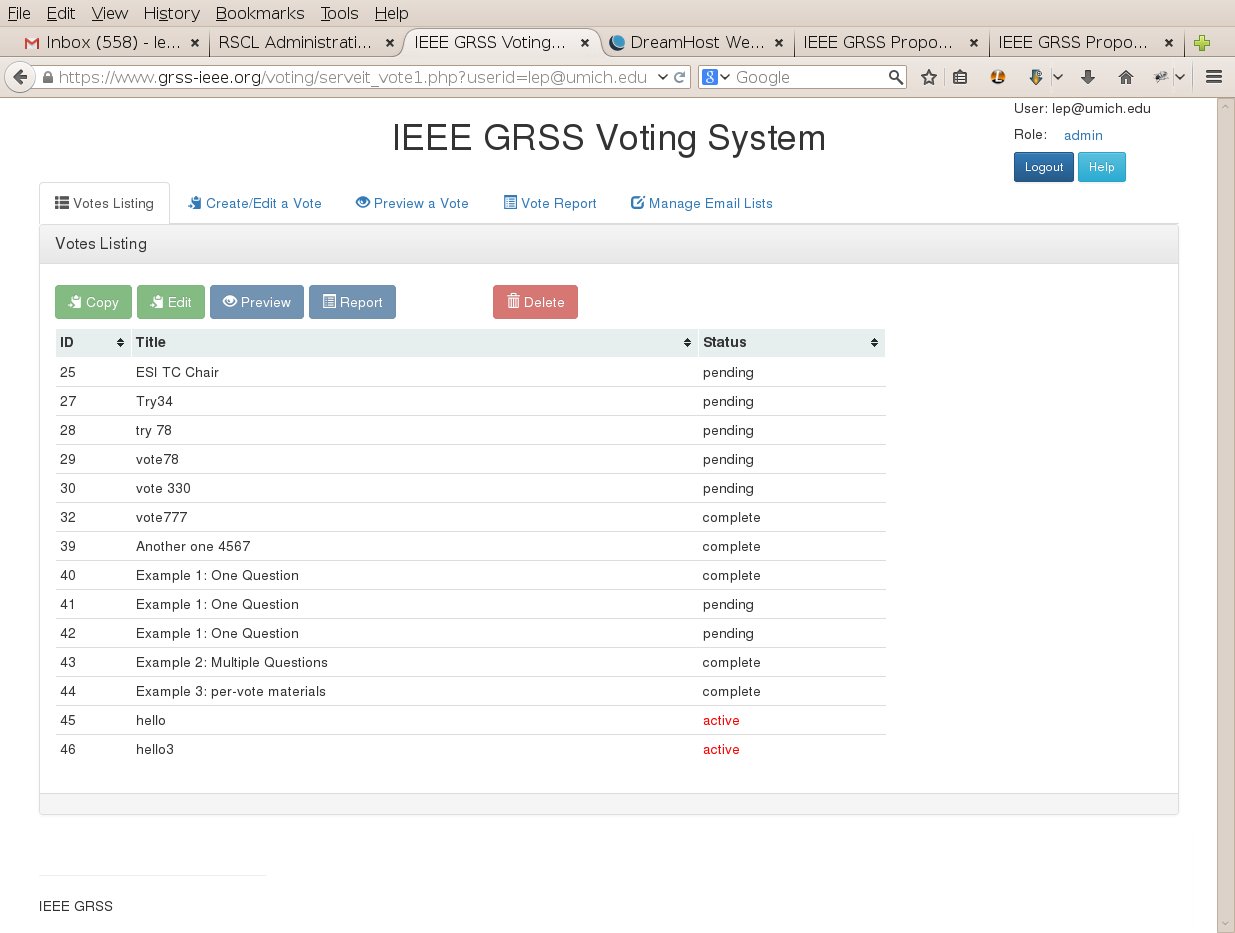1235x933 pixels.
Task: Click the admin role link
Action: 1083,135
